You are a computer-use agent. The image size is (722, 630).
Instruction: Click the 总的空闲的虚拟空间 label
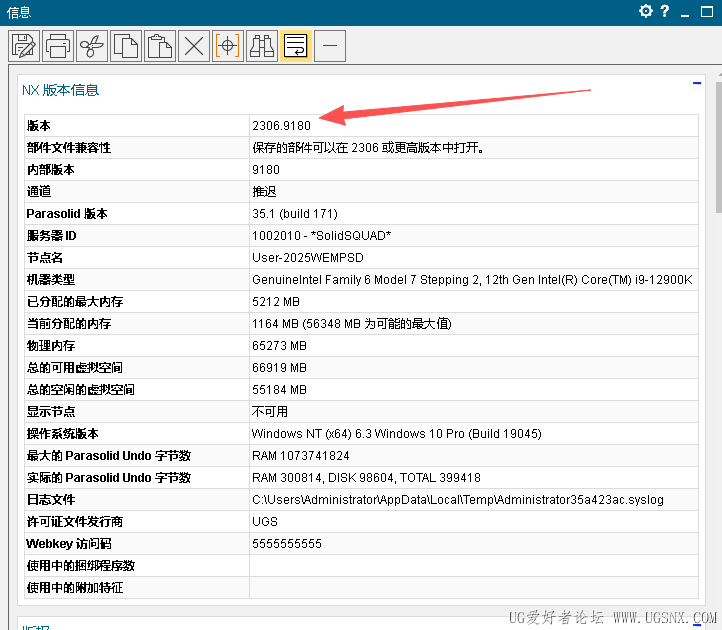tap(81, 390)
